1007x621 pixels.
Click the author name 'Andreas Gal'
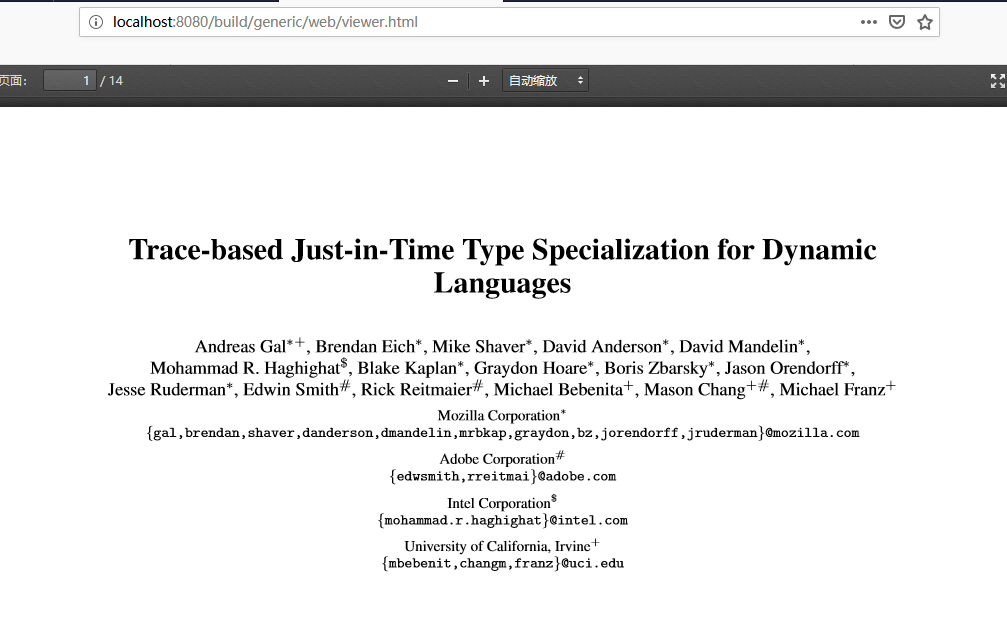pos(240,347)
